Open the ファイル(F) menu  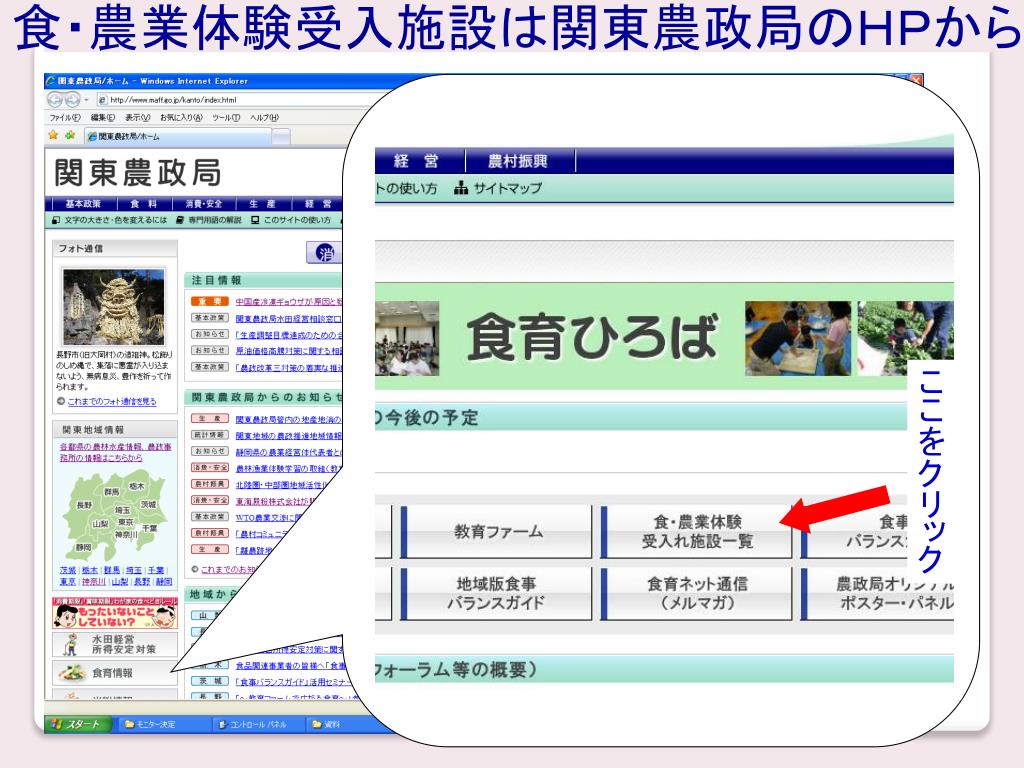65,118
